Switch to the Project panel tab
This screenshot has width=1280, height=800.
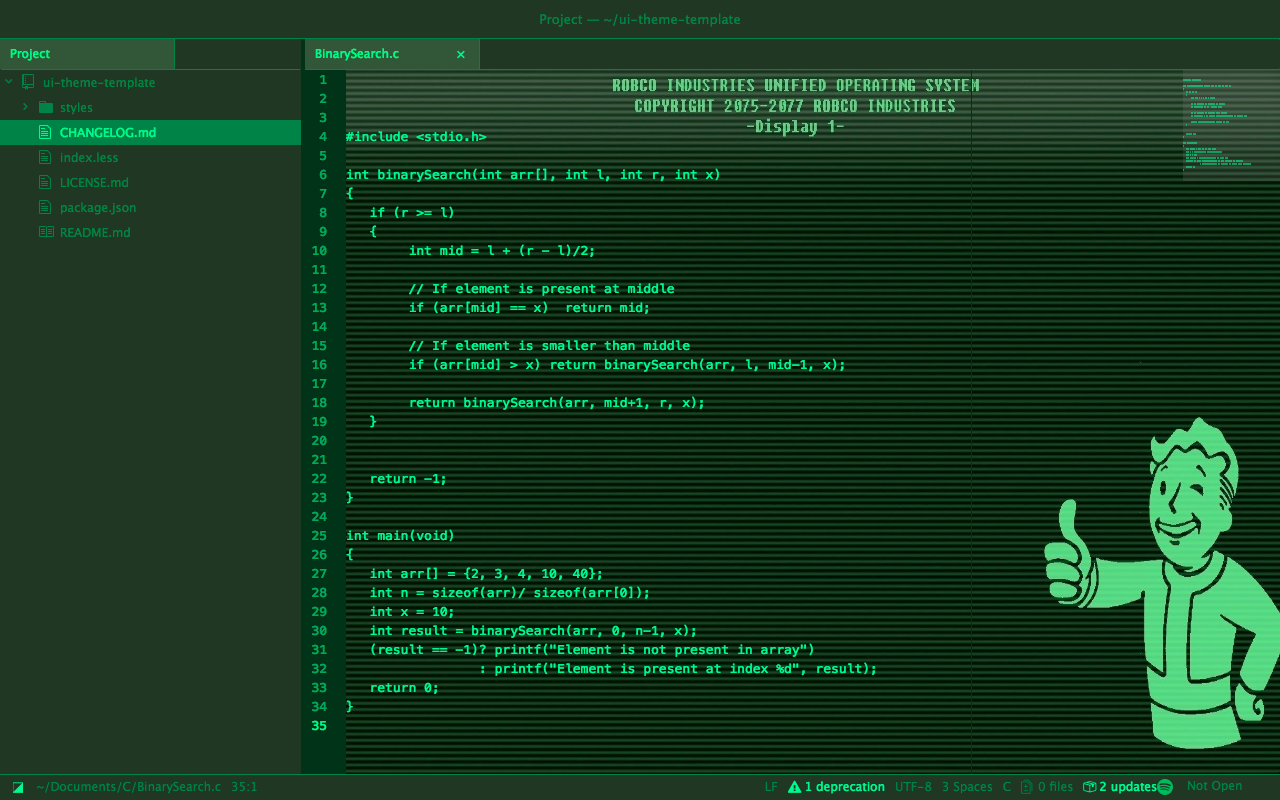[x=87, y=54]
